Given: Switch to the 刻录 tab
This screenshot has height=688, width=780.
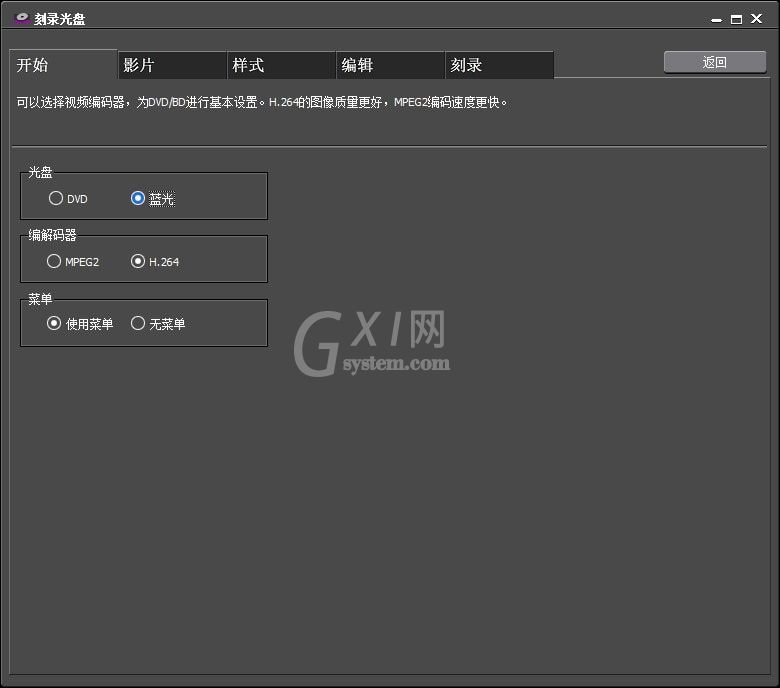Looking at the screenshot, I should click(x=499, y=65).
